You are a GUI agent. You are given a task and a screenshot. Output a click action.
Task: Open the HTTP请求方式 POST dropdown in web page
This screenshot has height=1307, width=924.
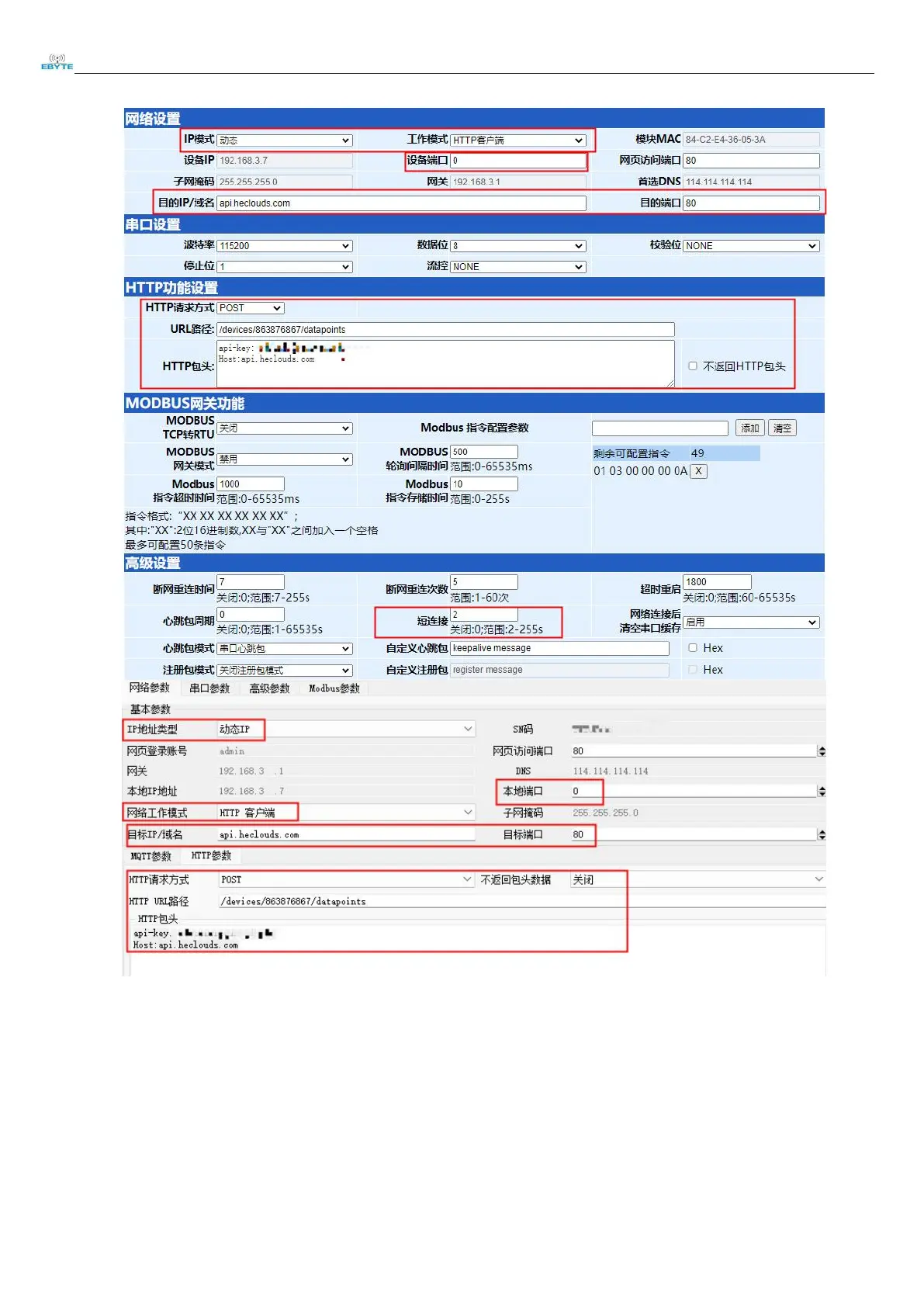tap(251, 308)
